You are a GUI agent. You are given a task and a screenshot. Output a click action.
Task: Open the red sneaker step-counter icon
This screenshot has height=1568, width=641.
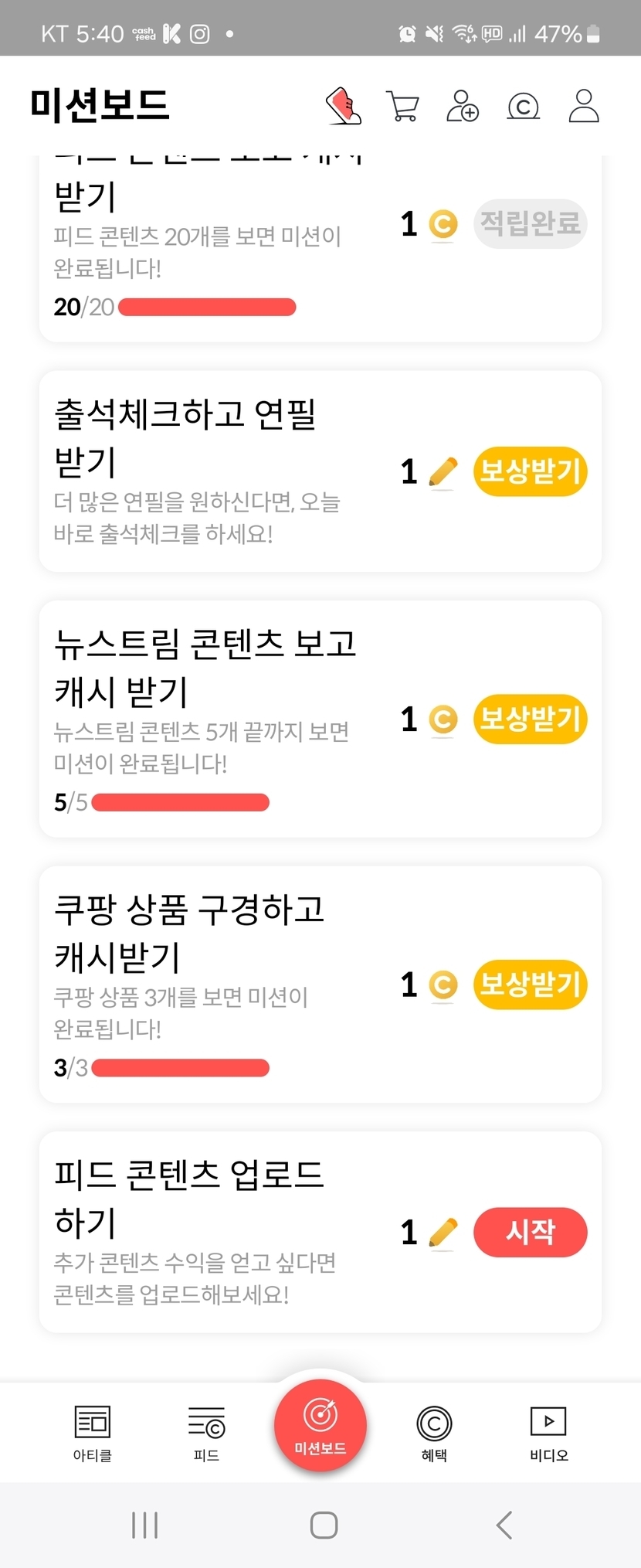pos(344,106)
